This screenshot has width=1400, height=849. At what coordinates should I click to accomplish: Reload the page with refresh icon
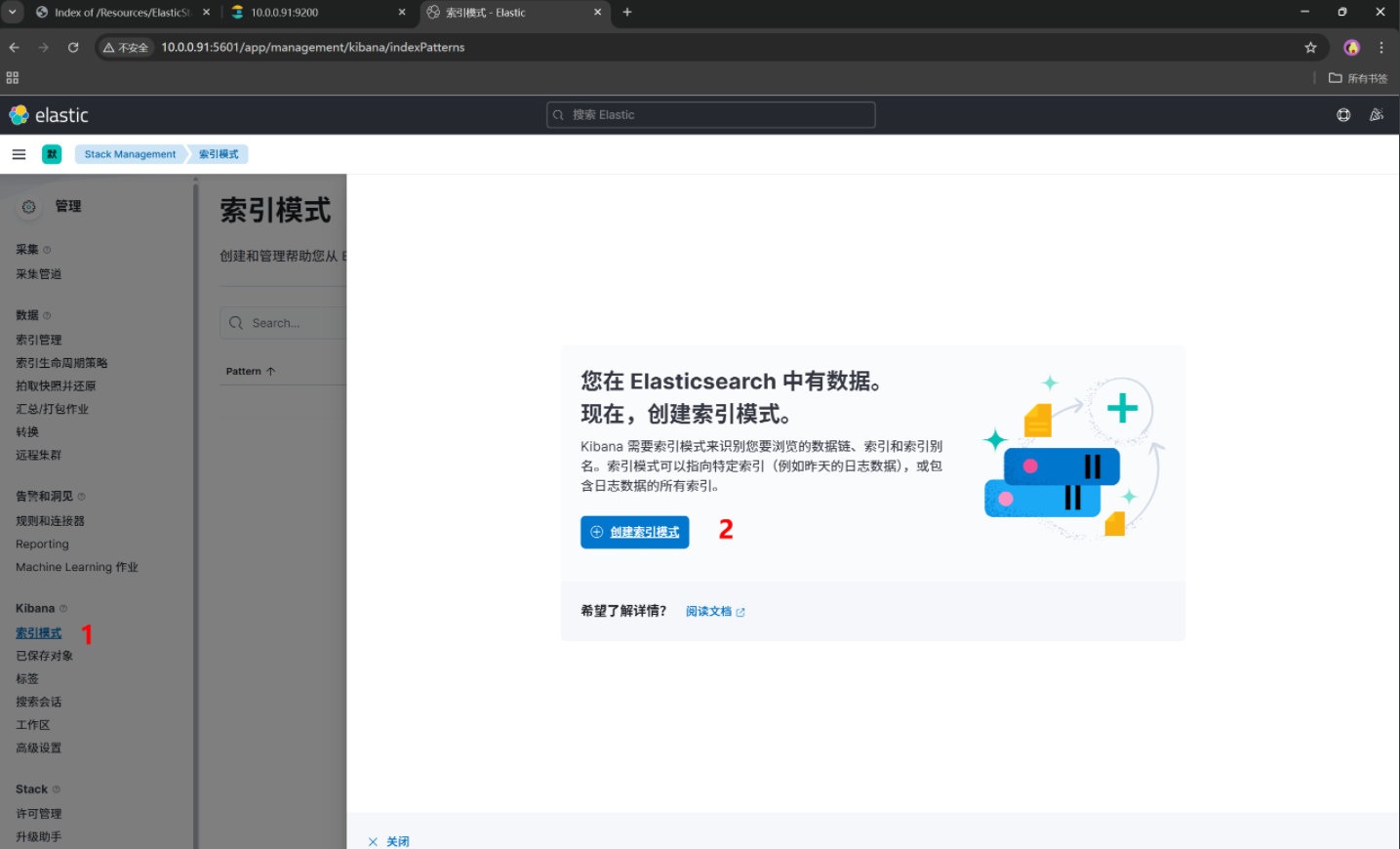73,47
